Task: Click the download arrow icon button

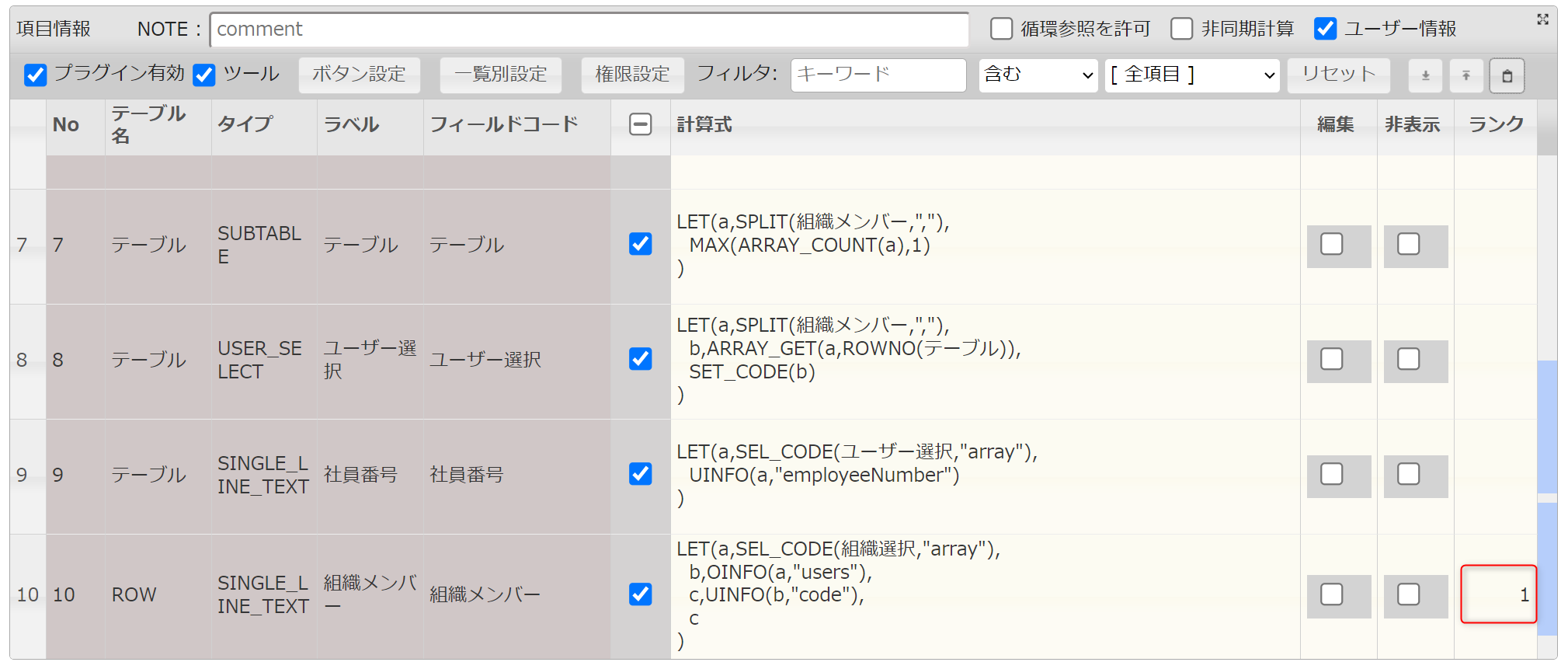Action: (x=1426, y=75)
